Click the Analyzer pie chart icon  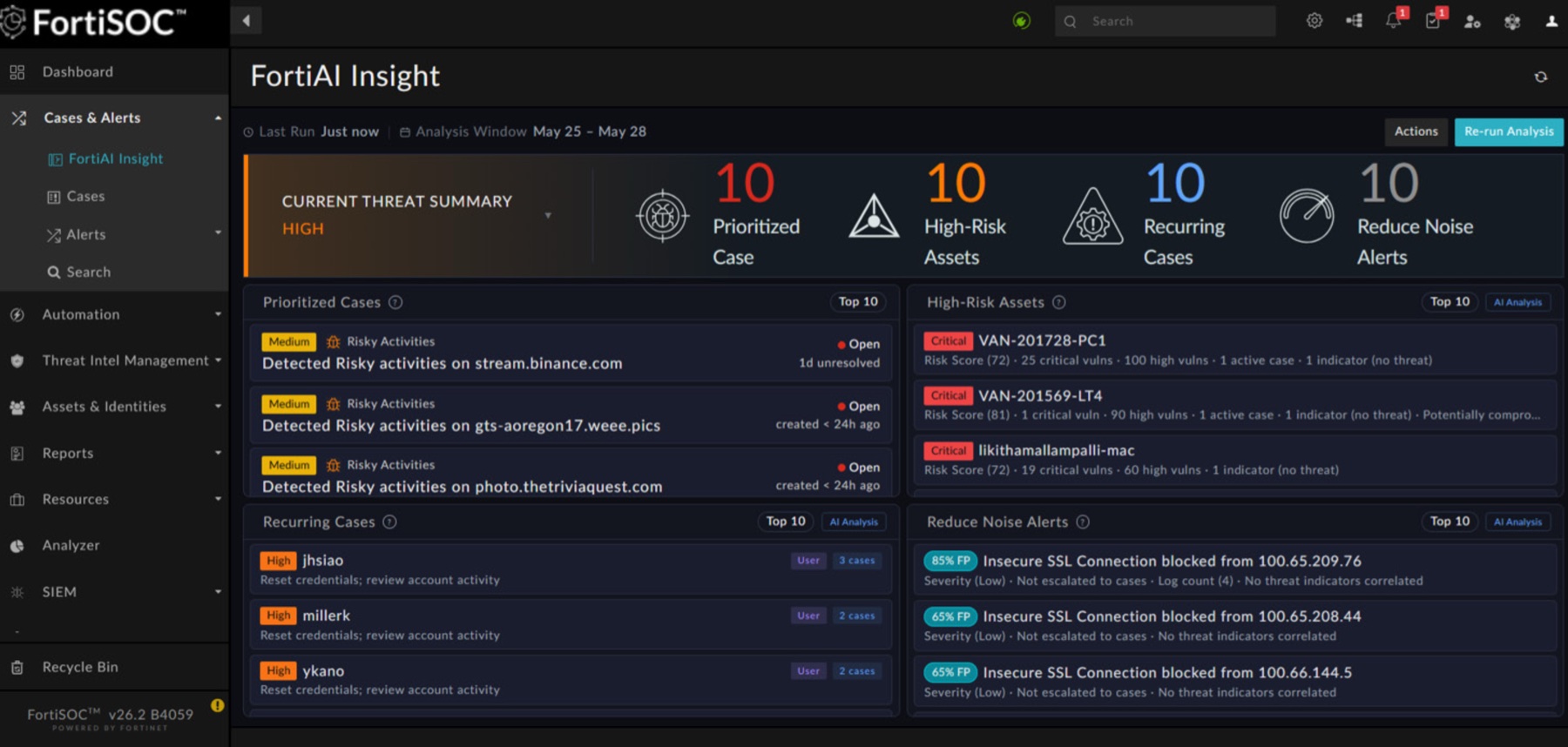pyautogui.click(x=17, y=546)
